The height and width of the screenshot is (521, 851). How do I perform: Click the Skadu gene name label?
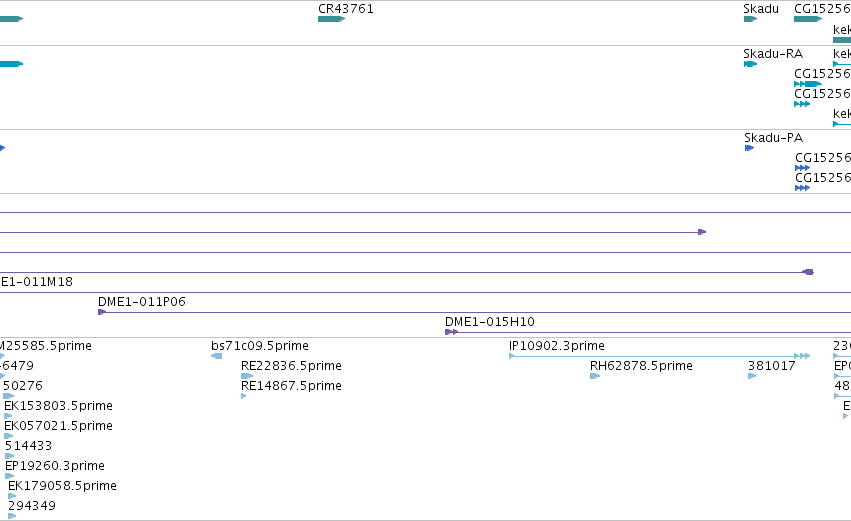(761, 9)
